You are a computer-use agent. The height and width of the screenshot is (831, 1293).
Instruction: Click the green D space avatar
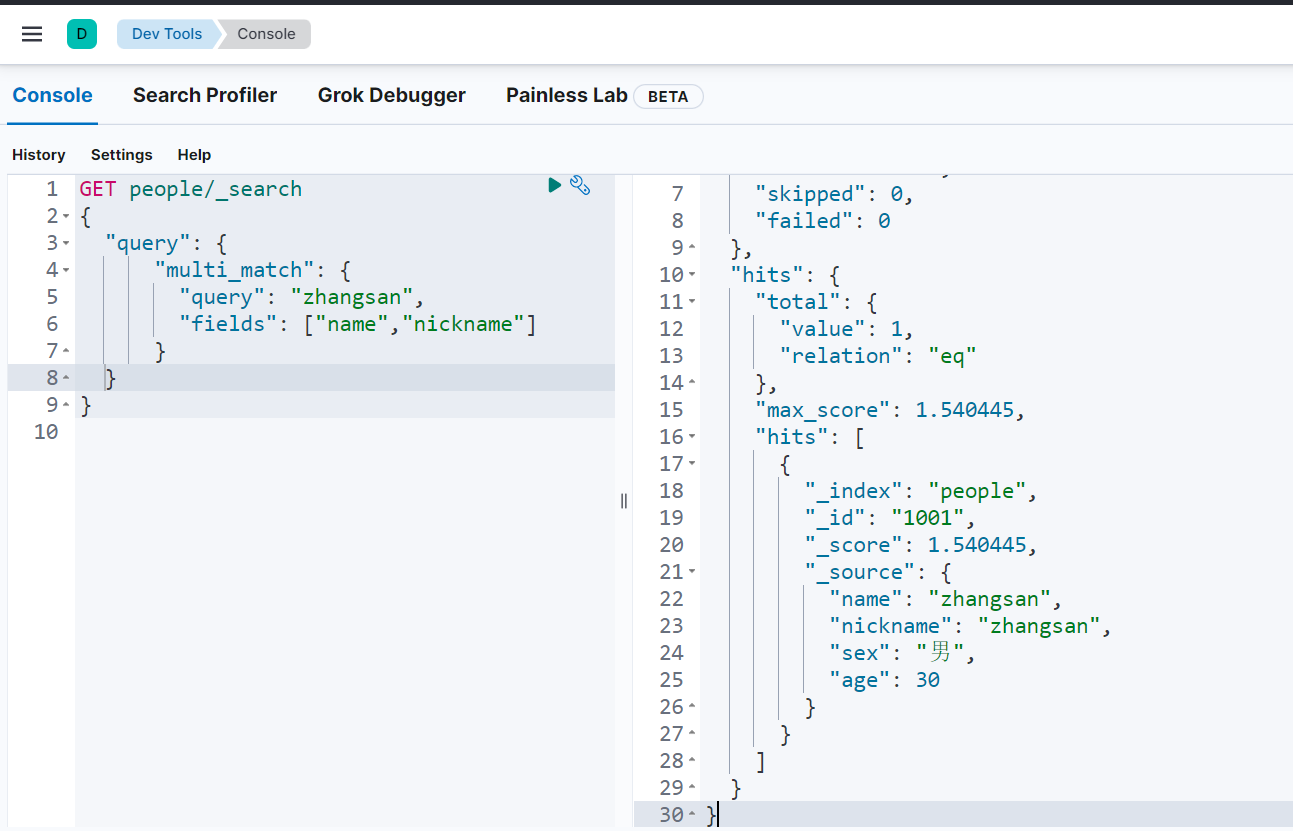[82, 34]
